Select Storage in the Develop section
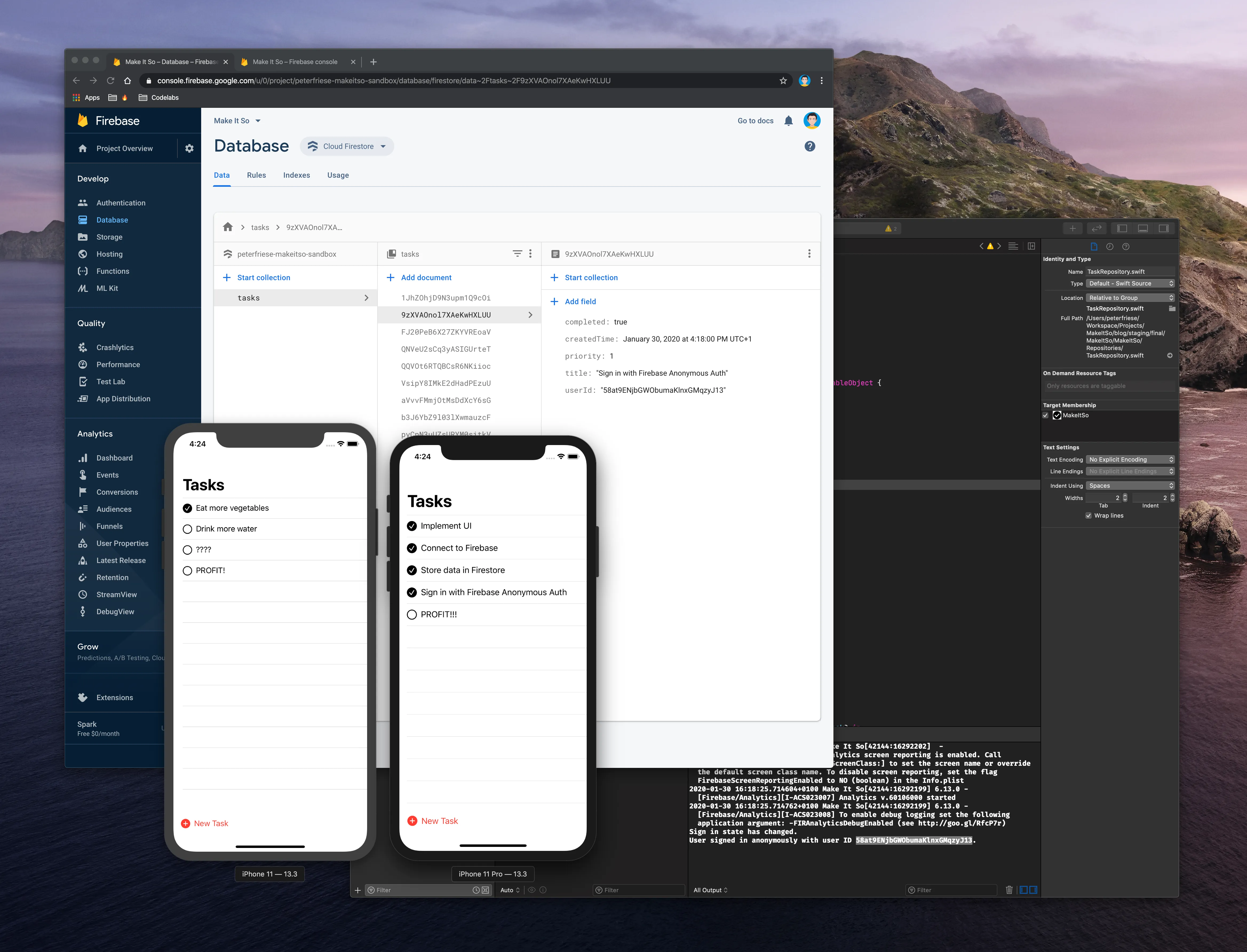Screen dimensions: 1247x952 (109, 237)
